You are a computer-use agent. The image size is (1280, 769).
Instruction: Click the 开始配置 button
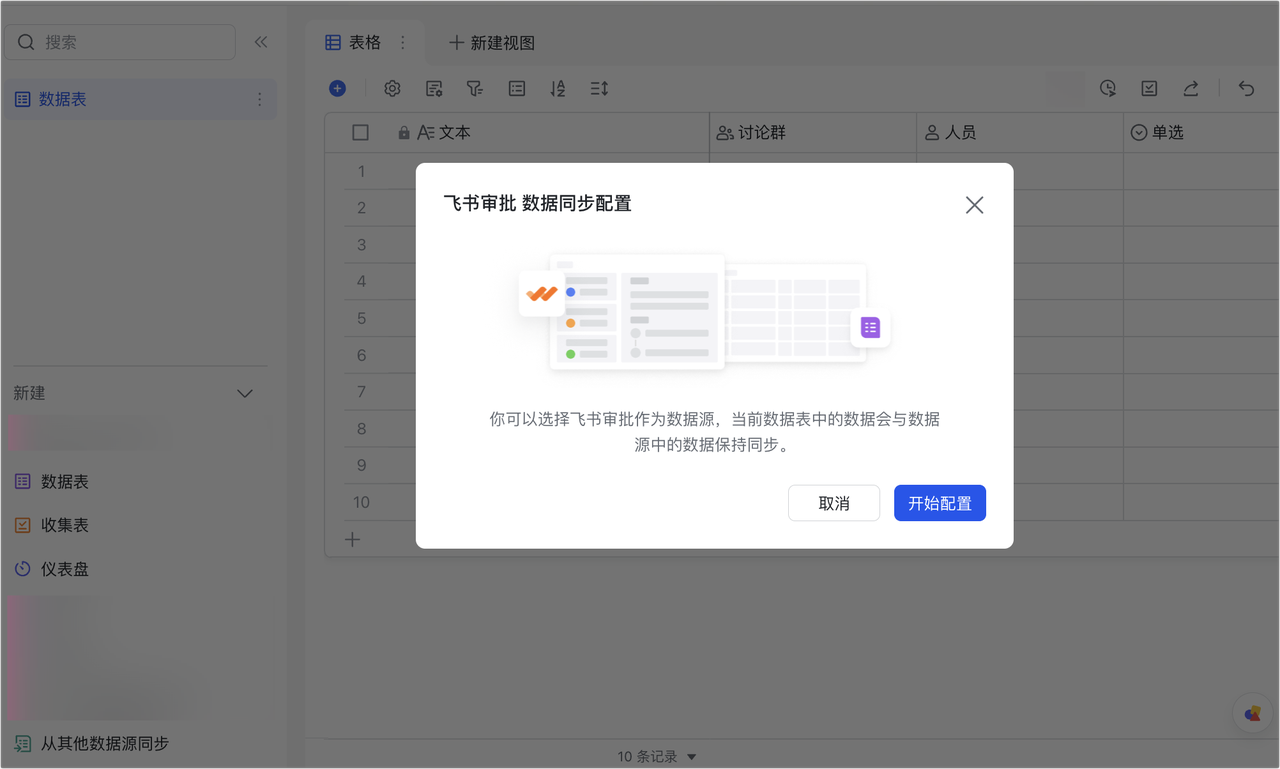tap(939, 503)
